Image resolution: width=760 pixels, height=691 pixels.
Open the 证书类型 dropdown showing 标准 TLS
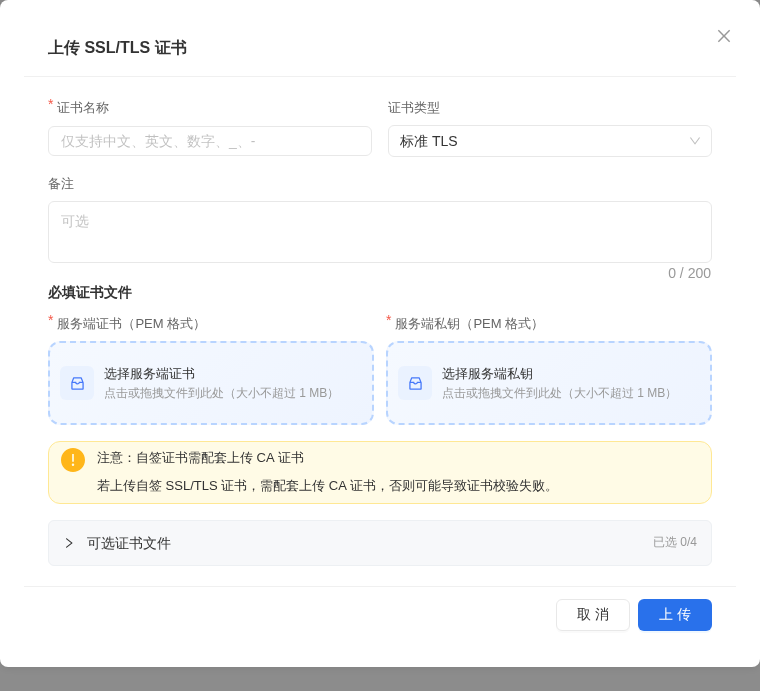tap(550, 141)
